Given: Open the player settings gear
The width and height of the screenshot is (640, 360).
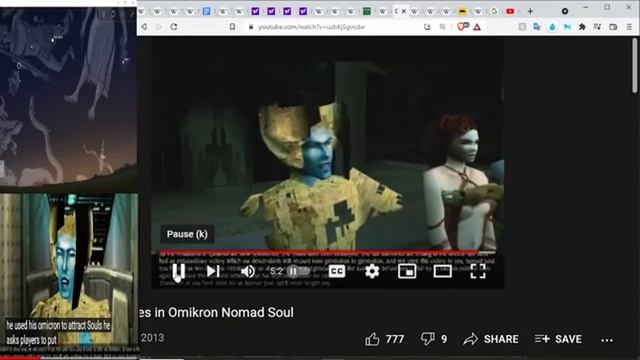Looking at the screenshot, I should [372, 271].
